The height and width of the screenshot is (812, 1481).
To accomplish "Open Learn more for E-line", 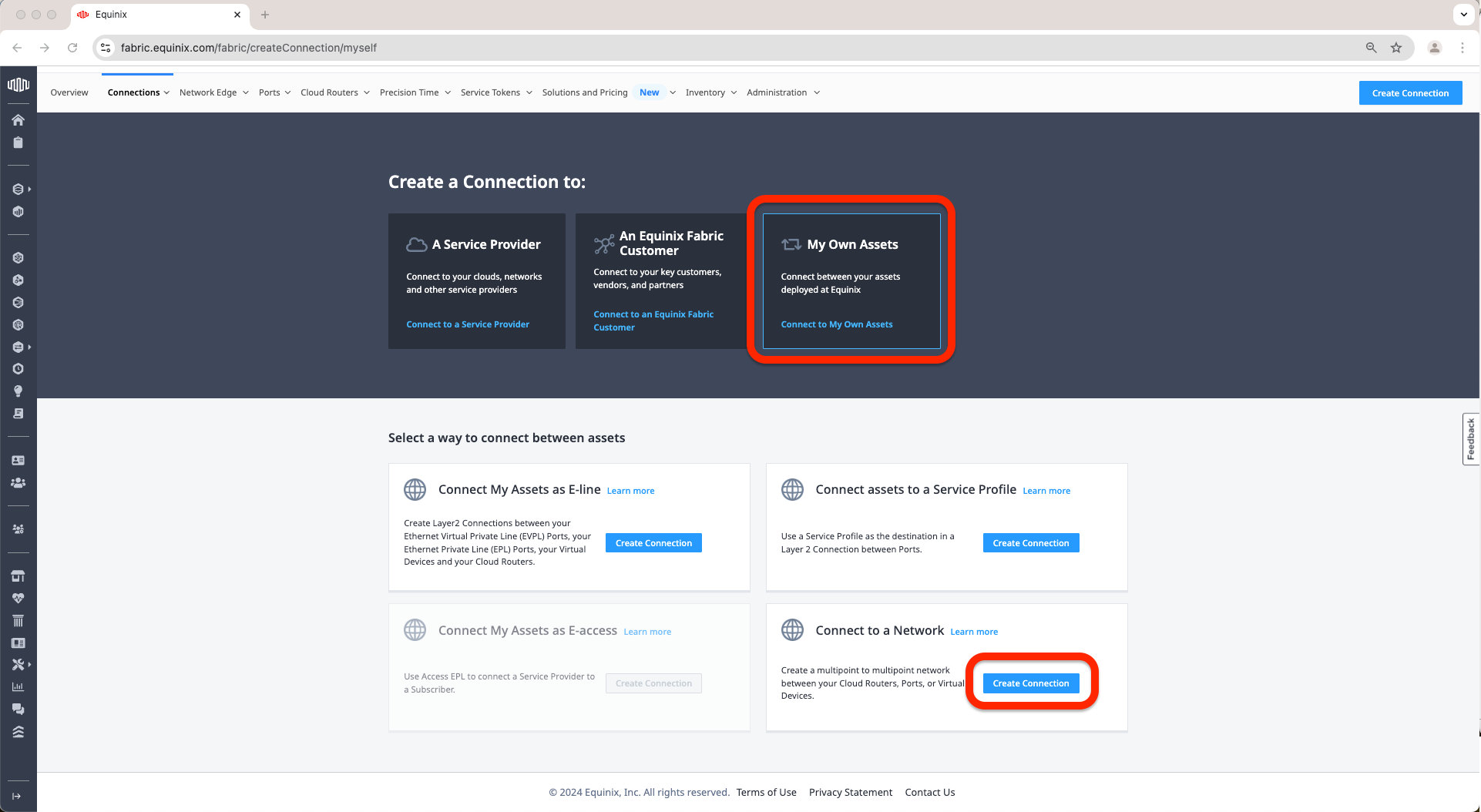I will point(630,491).
